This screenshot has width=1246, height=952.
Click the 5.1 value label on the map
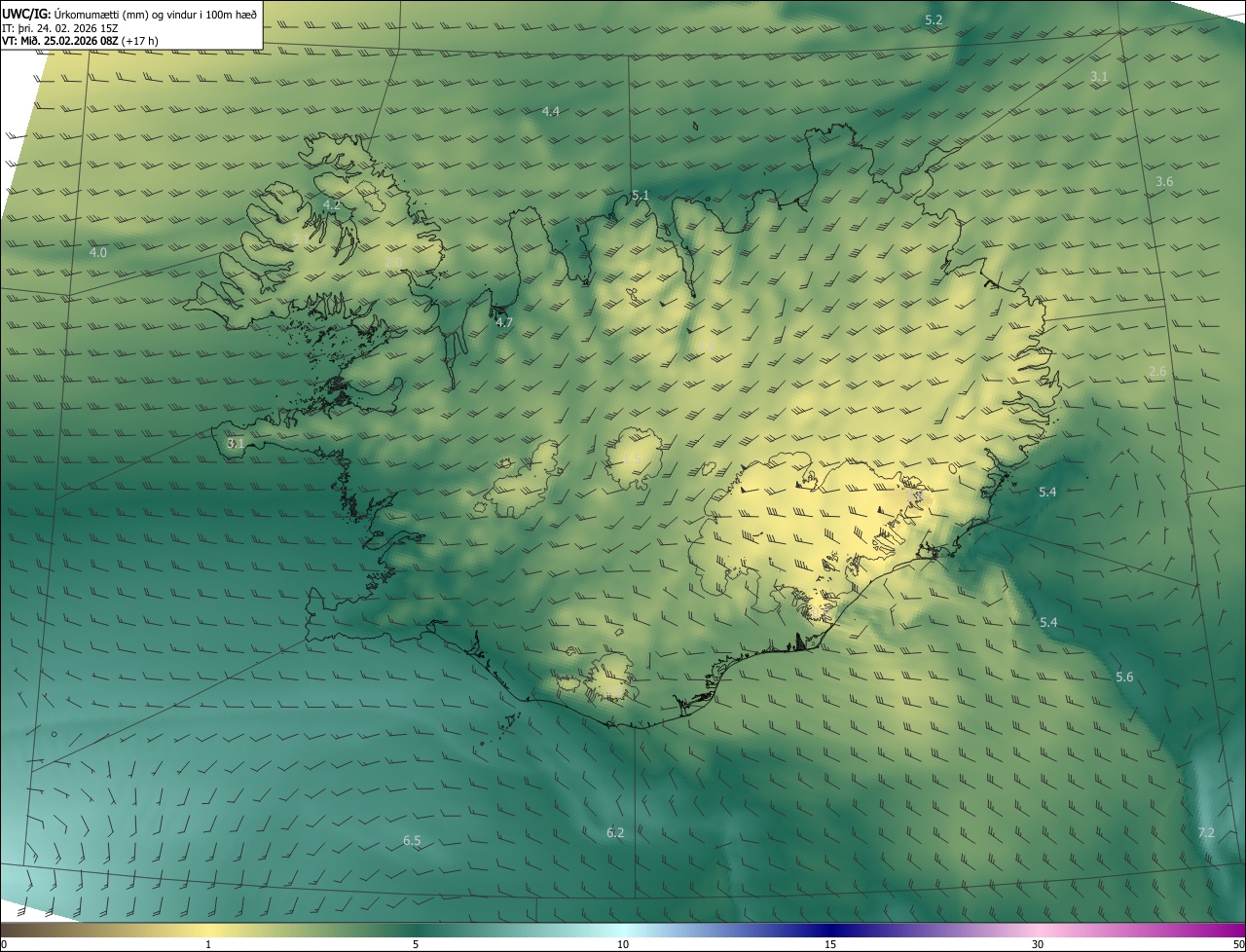tap(640, 196)
